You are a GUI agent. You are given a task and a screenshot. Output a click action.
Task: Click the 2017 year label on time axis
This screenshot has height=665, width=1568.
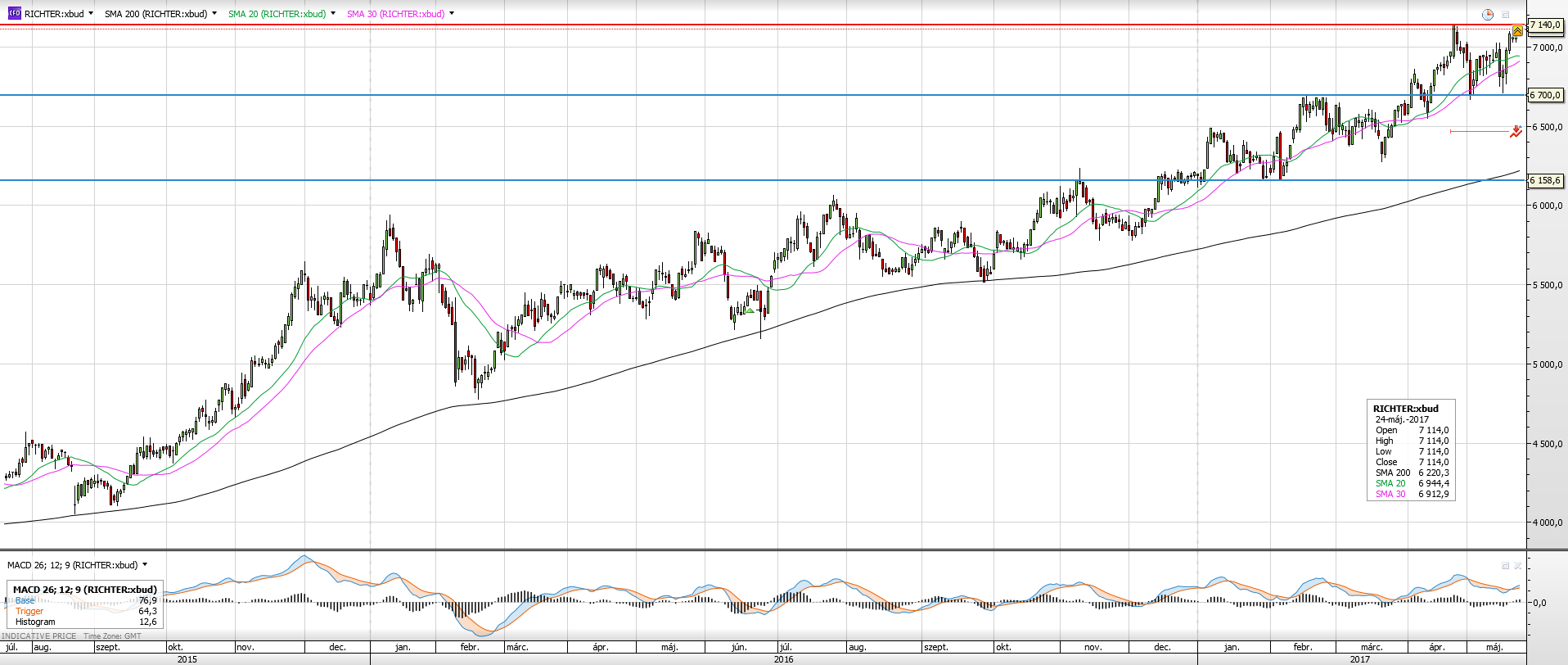pyautogui.click(x=1360, y=659)
